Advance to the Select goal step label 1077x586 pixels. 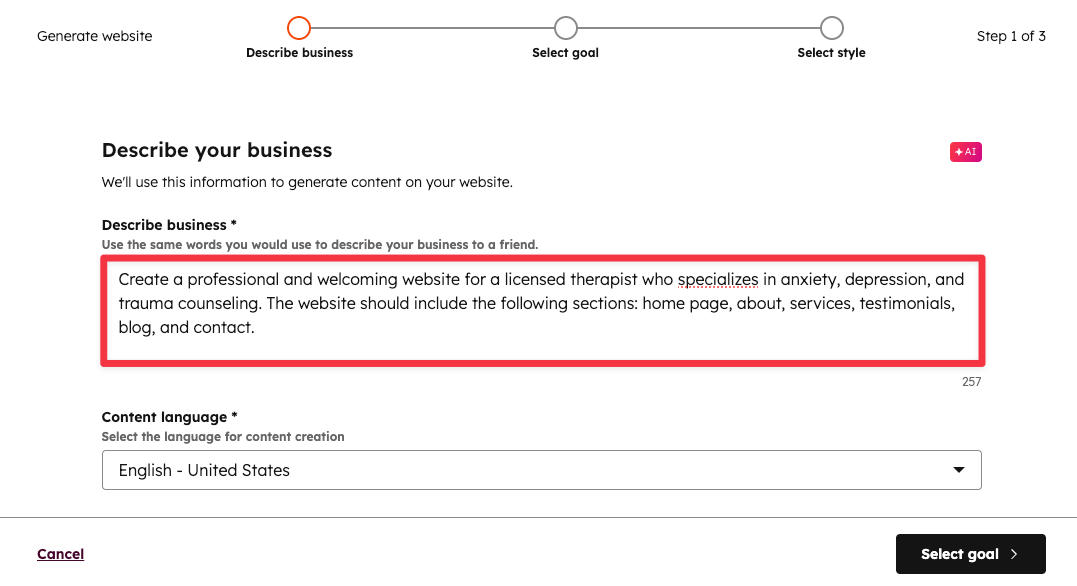[565, 52]
